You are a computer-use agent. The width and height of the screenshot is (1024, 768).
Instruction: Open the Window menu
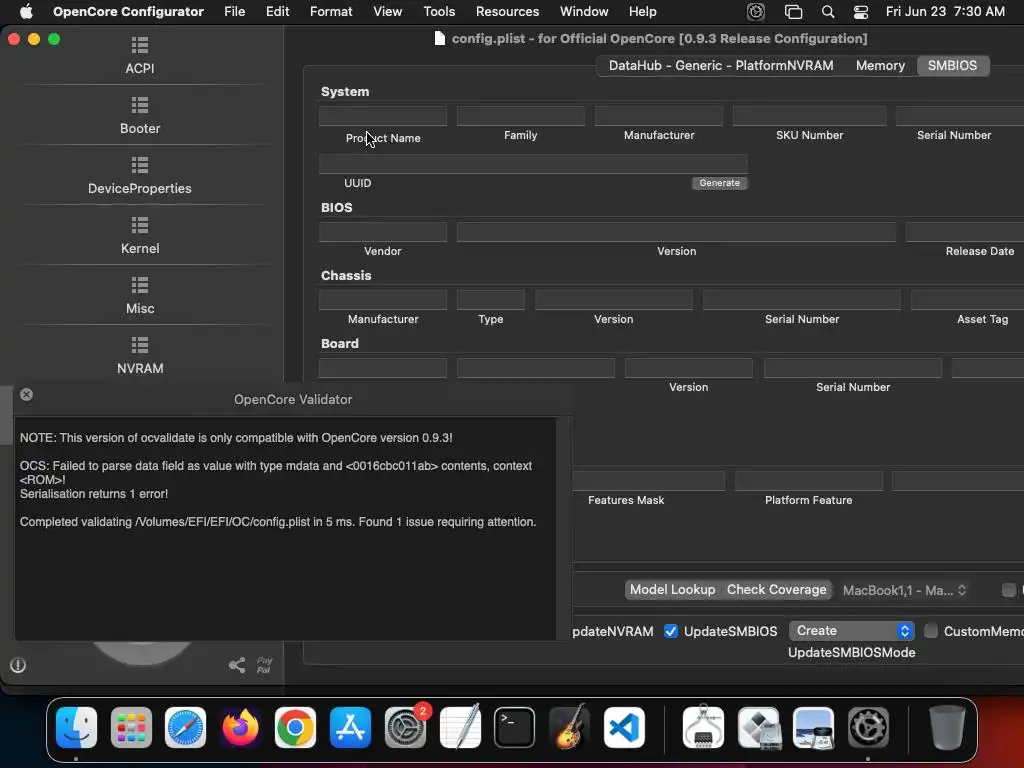click(x=584, y=12)
